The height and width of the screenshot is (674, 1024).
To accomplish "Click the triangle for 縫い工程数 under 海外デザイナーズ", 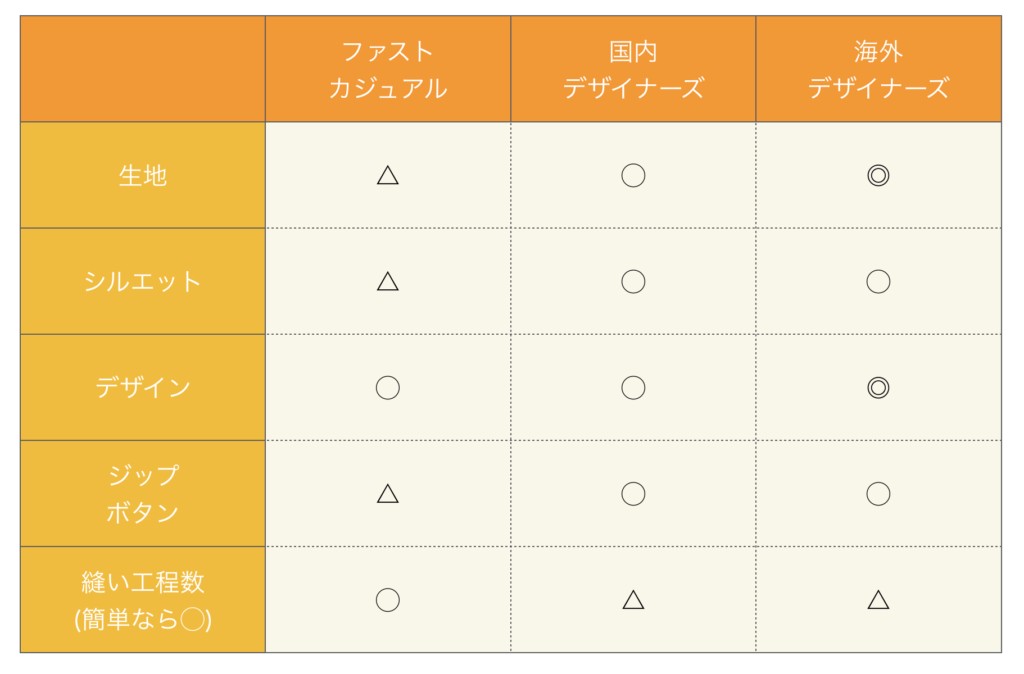I will (x=878, y=600).
